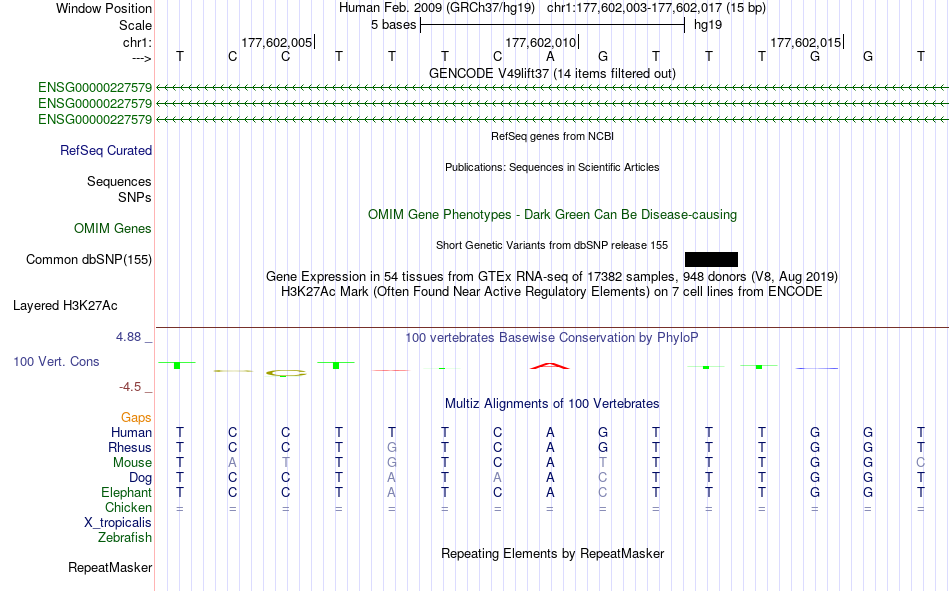Click the gray A mismatch in the Mouse row

click(233, 462)
